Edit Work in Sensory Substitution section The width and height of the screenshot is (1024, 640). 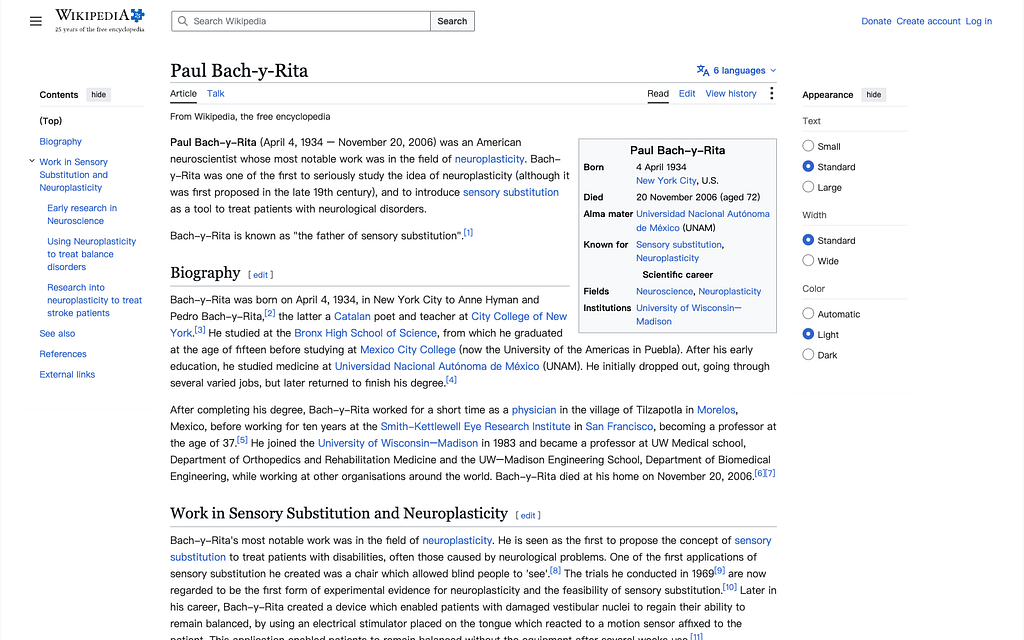pyautogui.click(x=528, y=515)
